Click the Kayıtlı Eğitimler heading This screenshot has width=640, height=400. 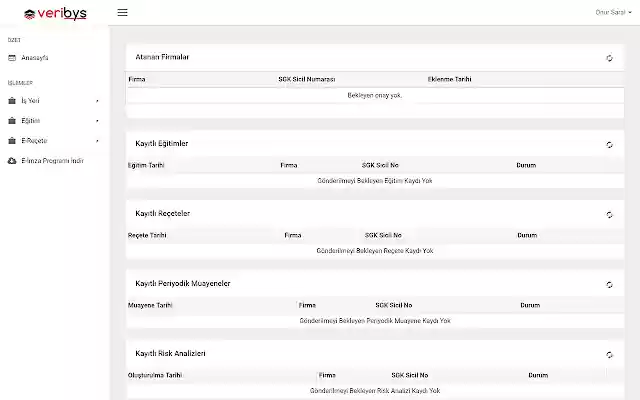(x=162, y=144)
